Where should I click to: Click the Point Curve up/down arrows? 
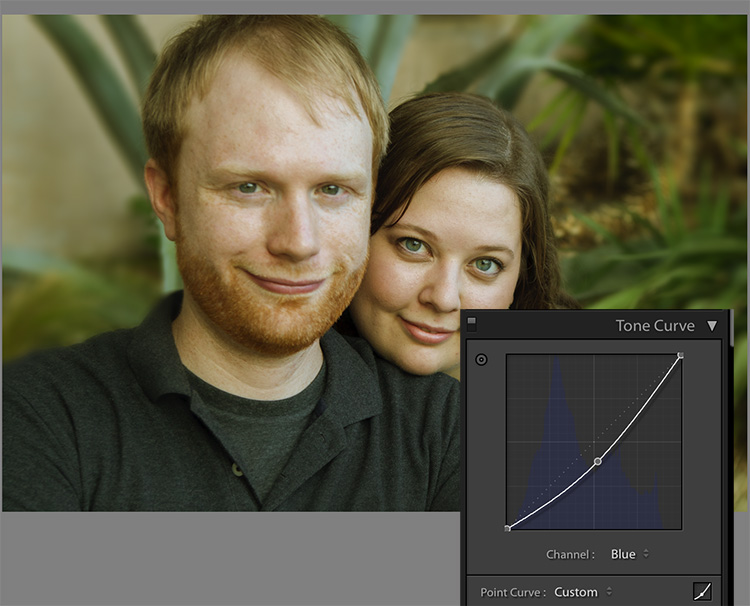[609, 592]
